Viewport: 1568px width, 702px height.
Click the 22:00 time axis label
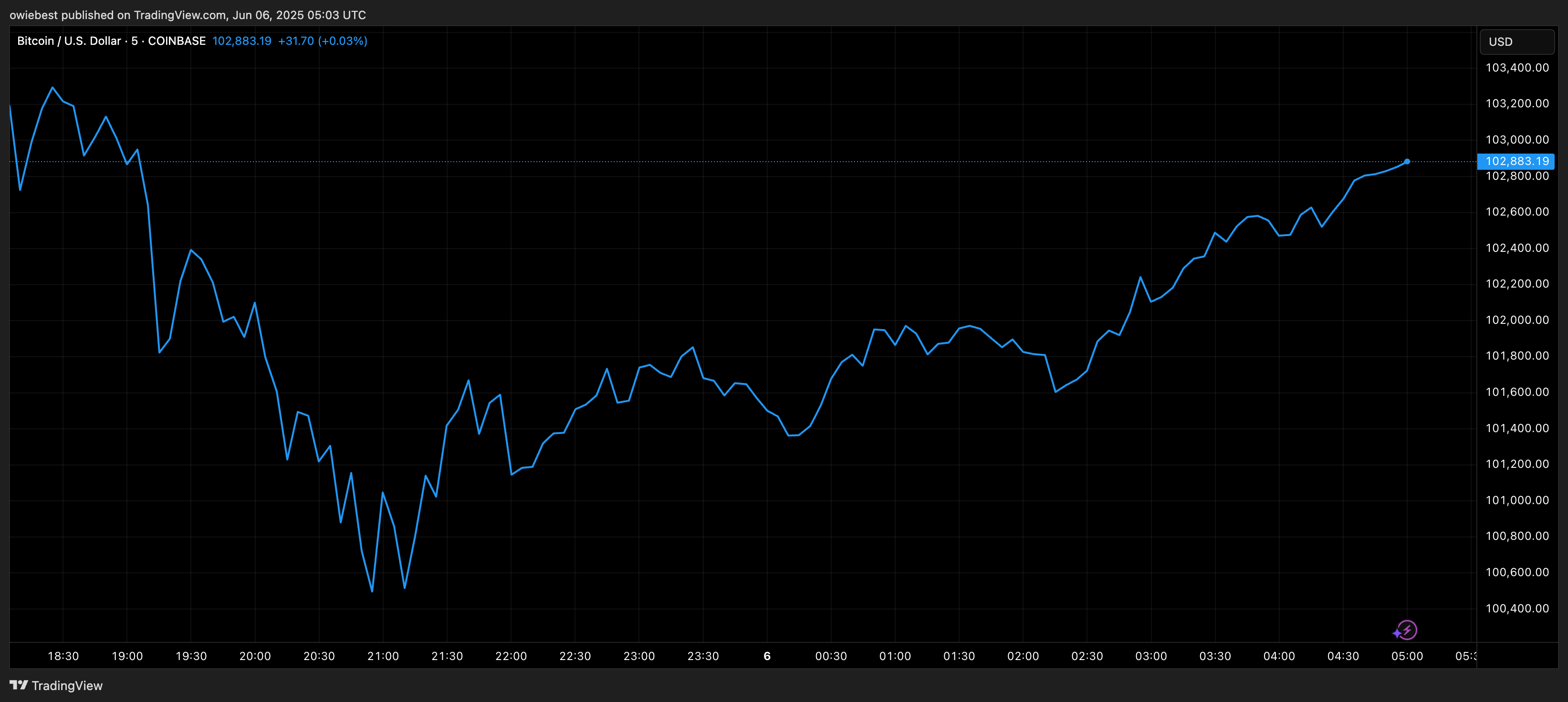click(511, 656)
